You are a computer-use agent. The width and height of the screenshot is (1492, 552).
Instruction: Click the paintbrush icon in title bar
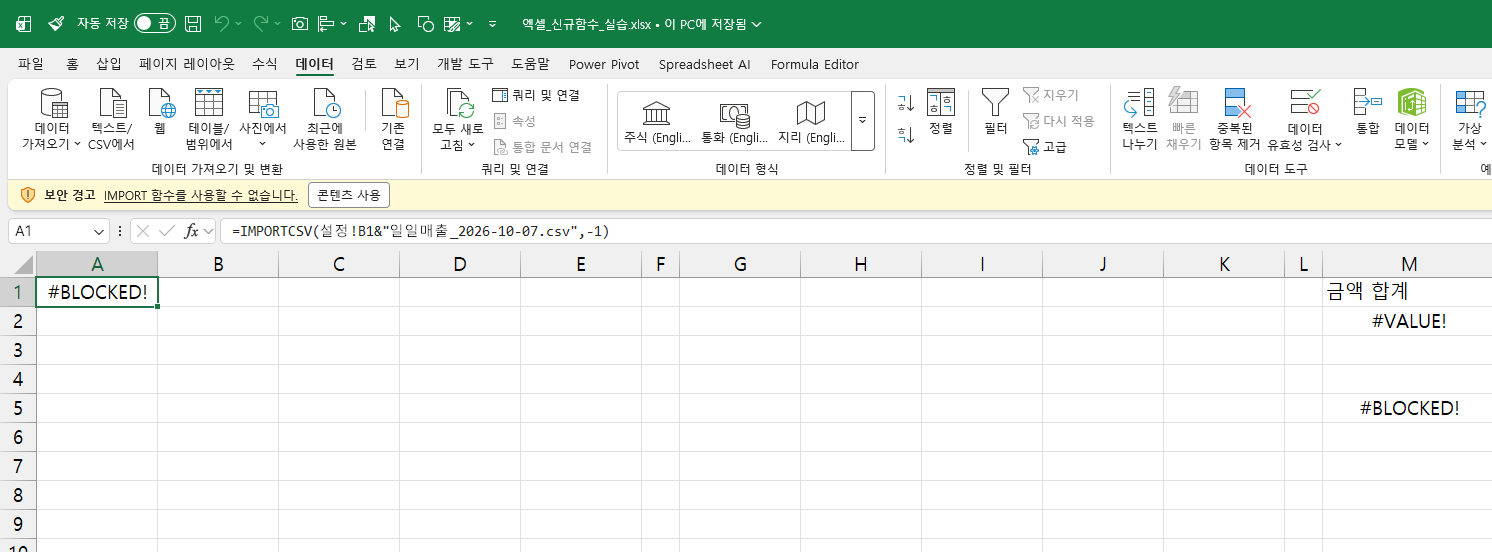[56, 23]
